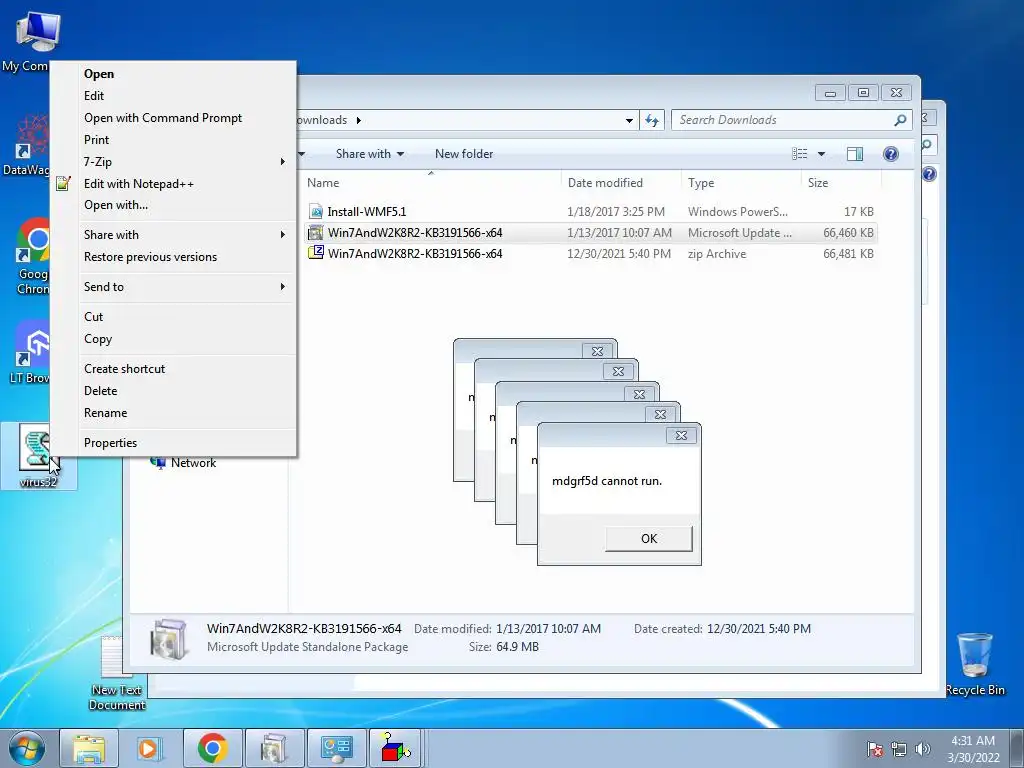
Task: Open the volume speaker tray icon
Action: (x=922, y=749)
